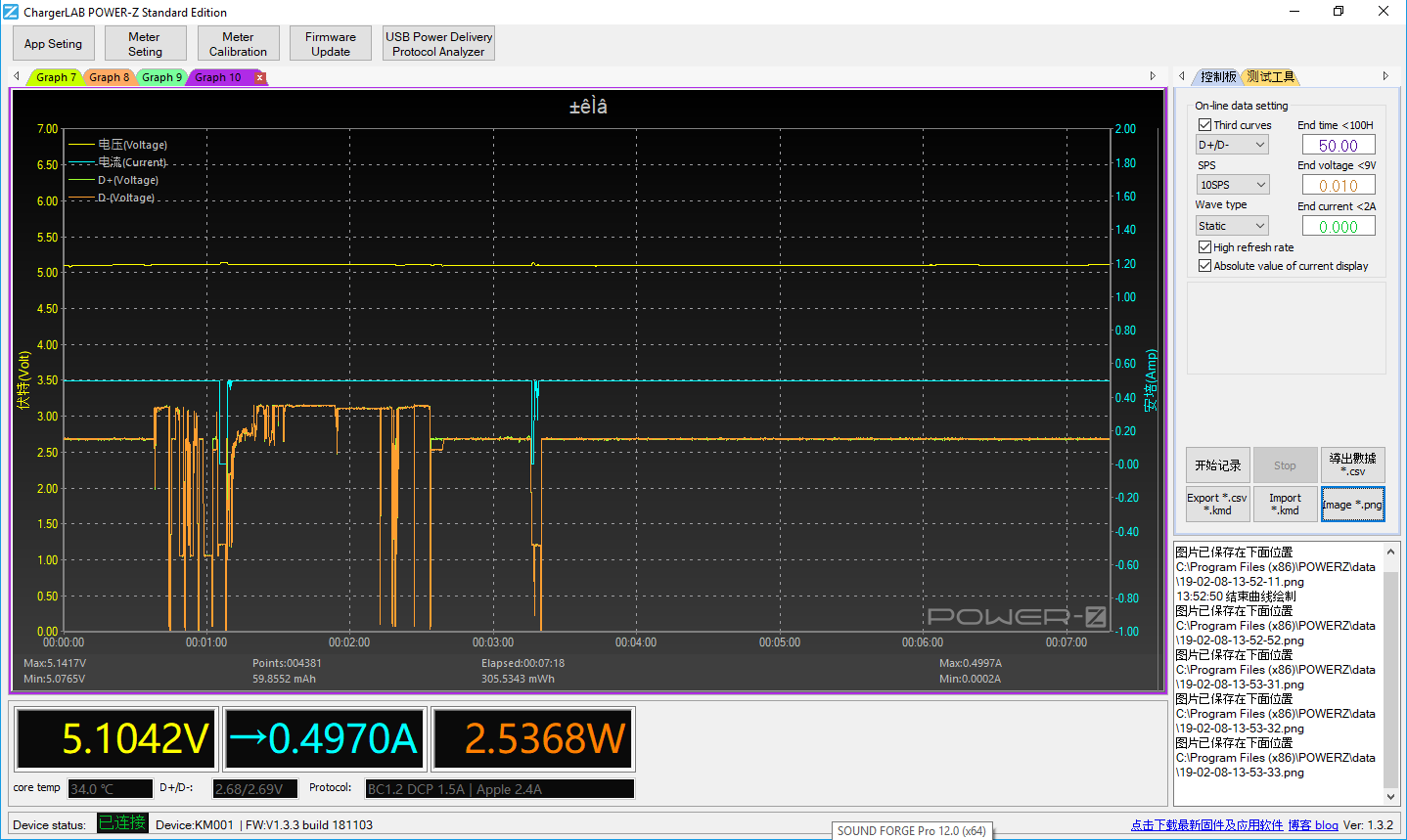Screen dimensions: 1407x840
Task: Click Elapsed:00:07:18 statistic
Action: click(522, 663)
